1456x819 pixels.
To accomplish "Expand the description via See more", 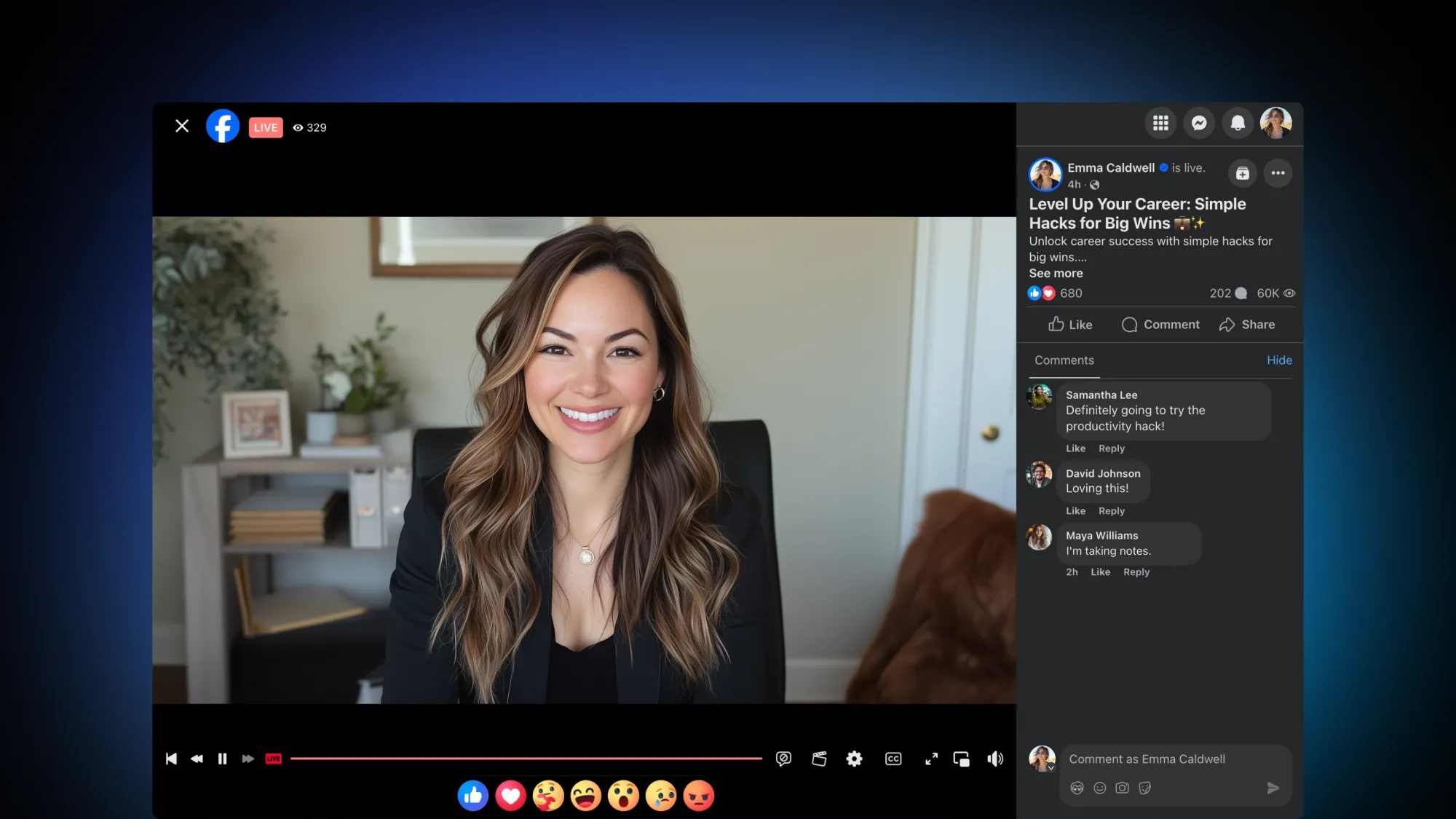I will [x=1056, y=273].
